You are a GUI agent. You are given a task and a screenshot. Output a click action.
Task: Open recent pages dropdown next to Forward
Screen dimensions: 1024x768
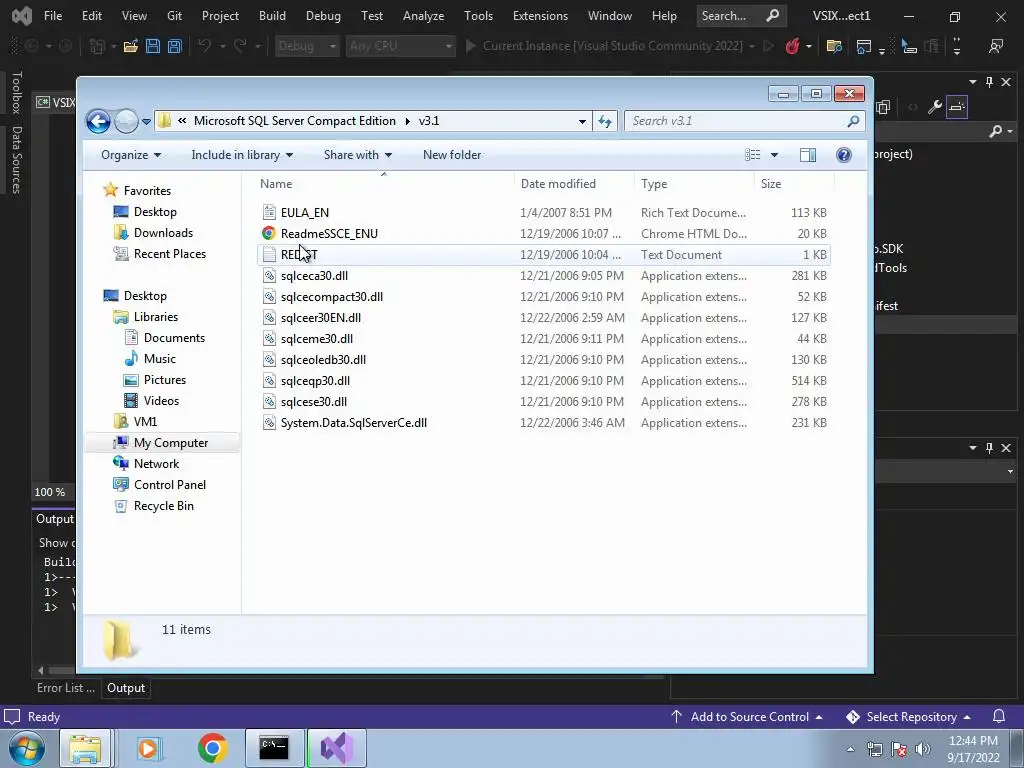point(146,121)
